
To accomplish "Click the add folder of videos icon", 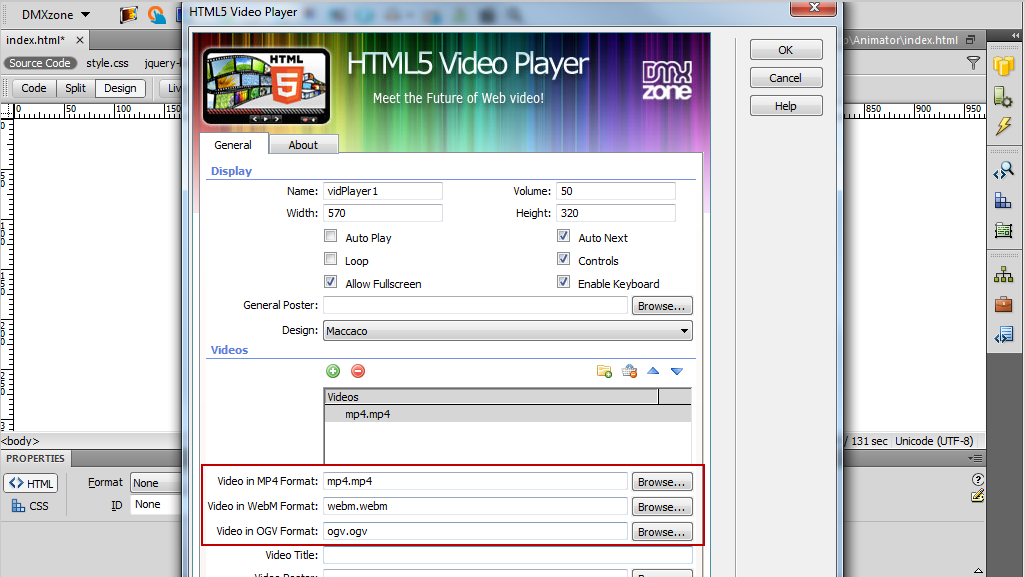I will pyautogui.click(x=604, y=371).
